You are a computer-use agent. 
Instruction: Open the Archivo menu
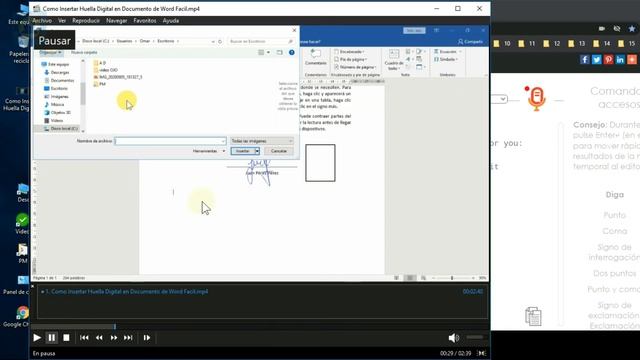(x=42, y=20)
